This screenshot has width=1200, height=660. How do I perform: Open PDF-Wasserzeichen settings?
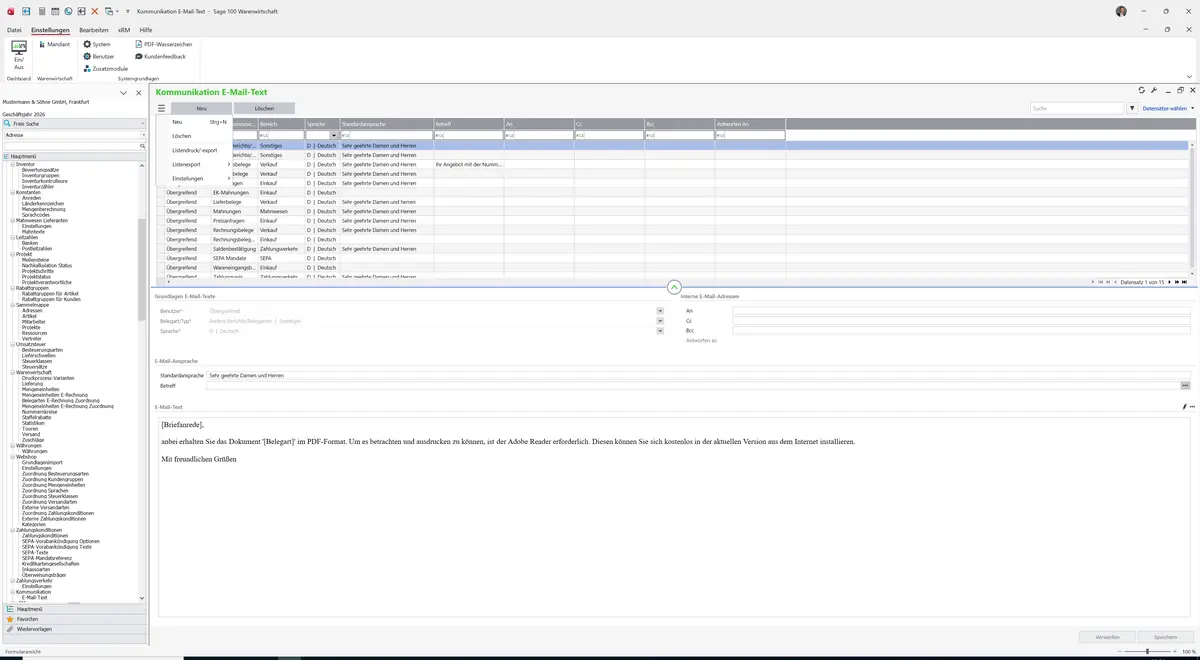click(x=163, y=45)
